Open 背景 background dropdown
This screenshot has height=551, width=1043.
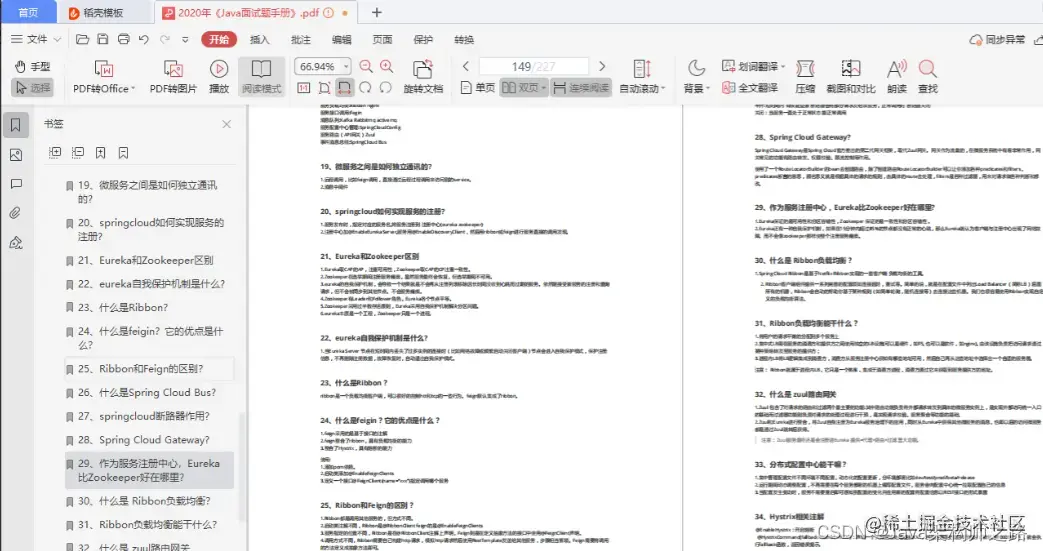[696, 77]
